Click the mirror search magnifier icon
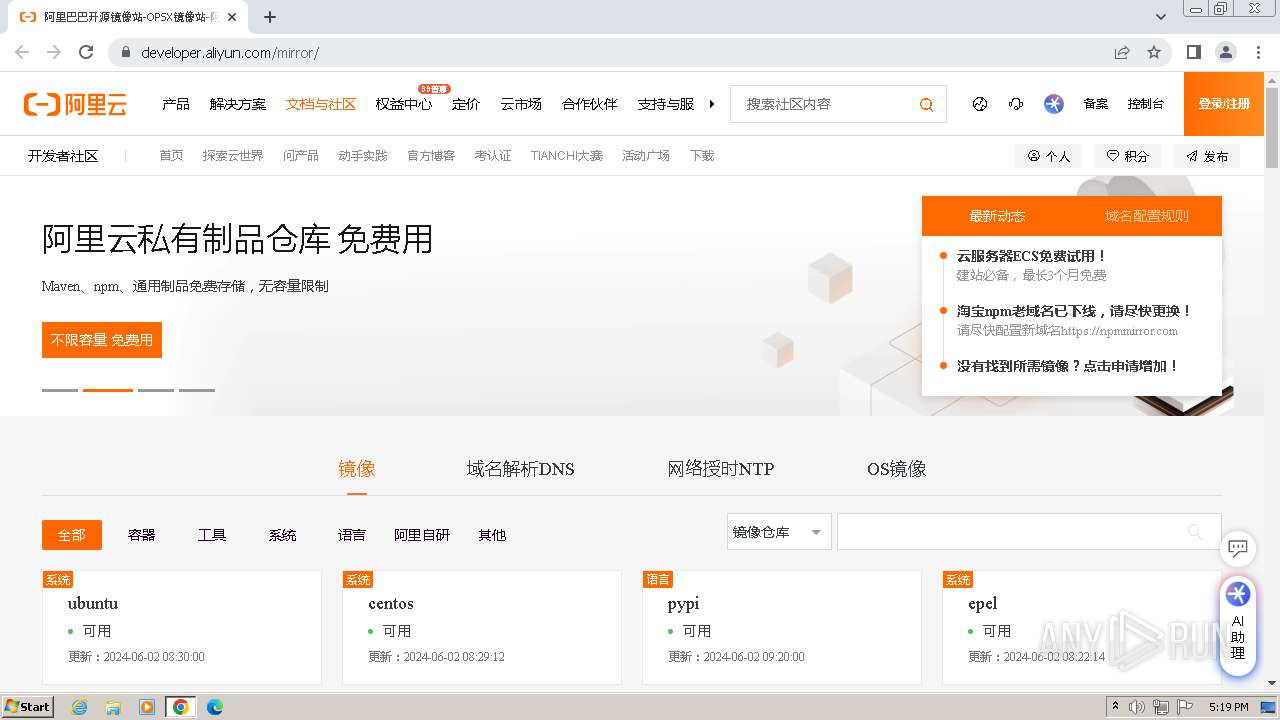Screen dimensions: 1280x720 1195,531
